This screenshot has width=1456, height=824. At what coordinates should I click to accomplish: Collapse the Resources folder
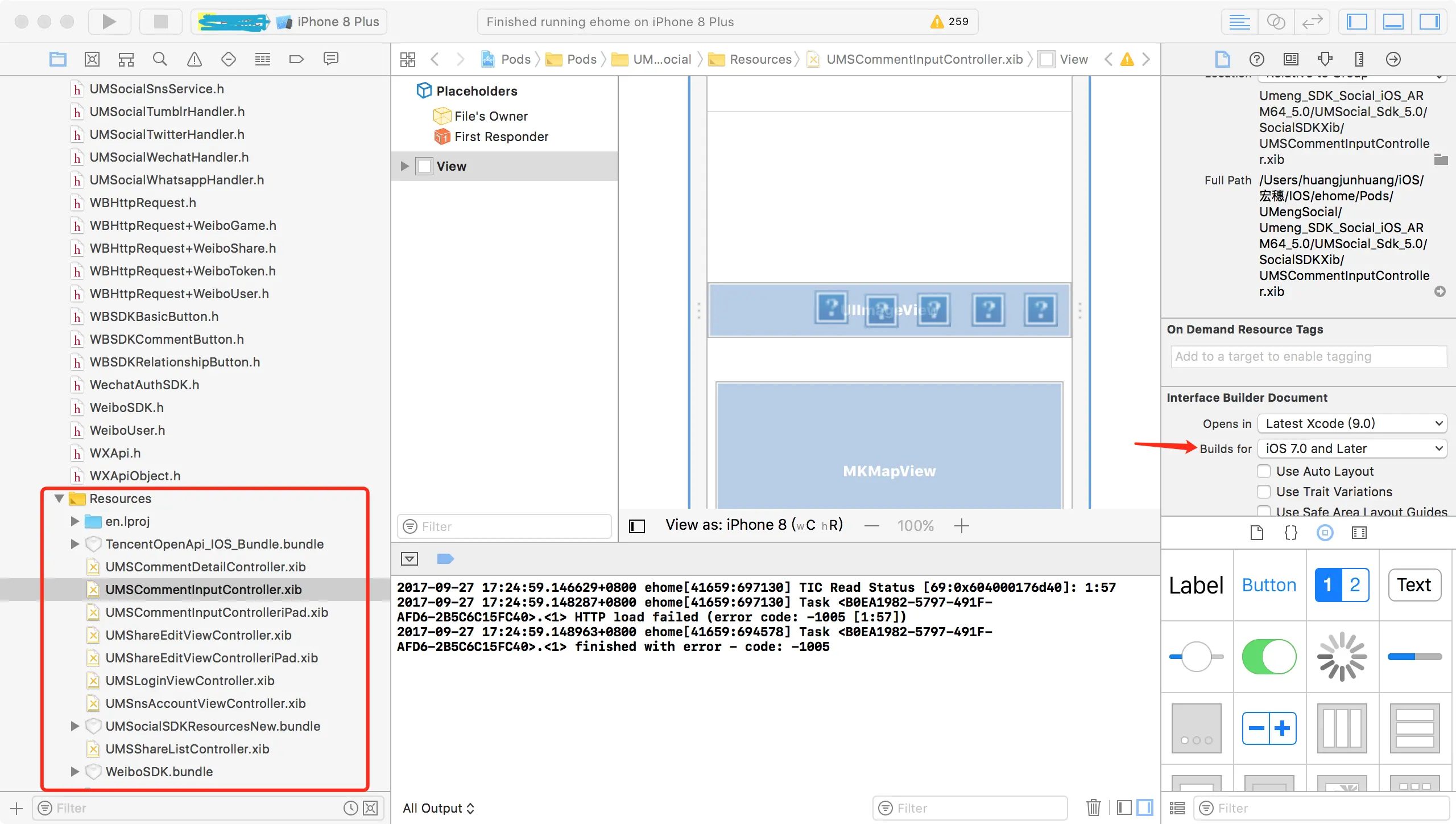pos(59,498)
